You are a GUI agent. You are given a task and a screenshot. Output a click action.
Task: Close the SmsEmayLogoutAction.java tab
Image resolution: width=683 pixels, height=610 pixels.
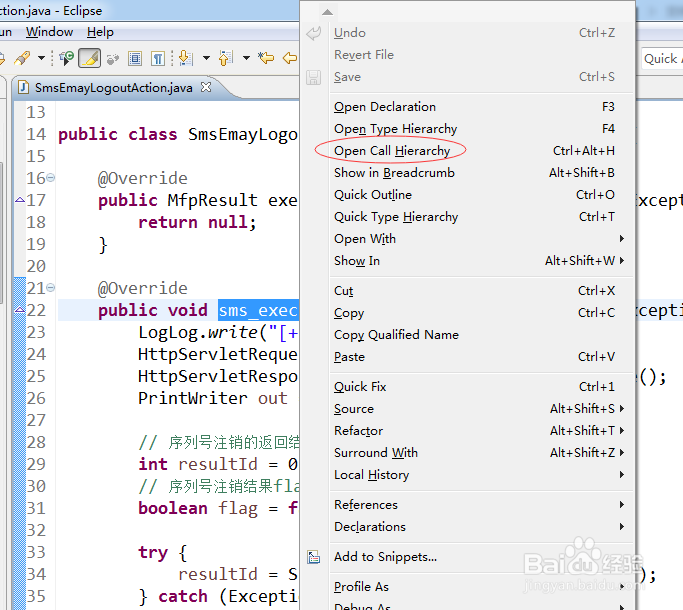coord(206,87)
